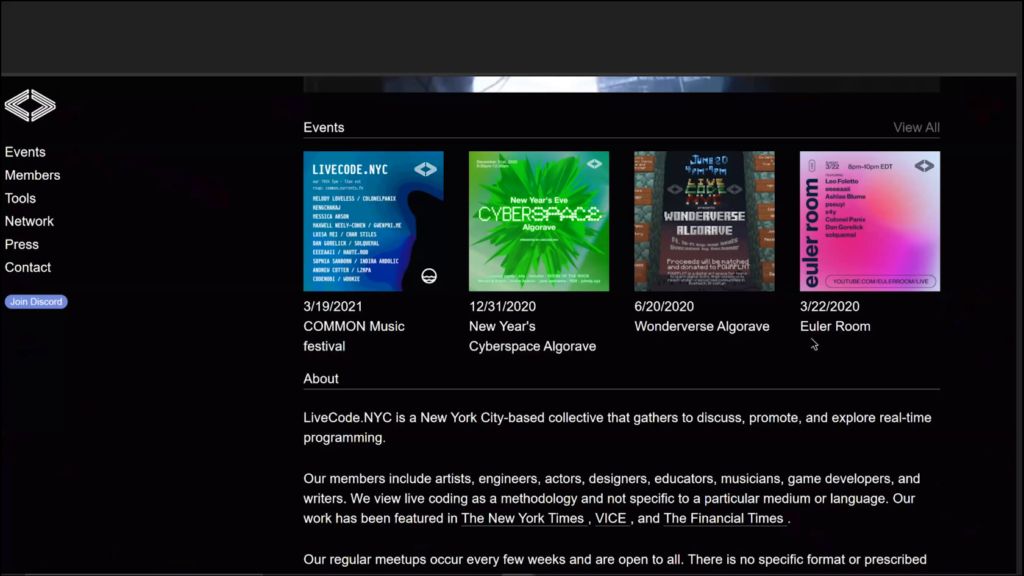Click the date 3/19/2021
Viewport: 1024px width, 576px height.
(332, 306)
